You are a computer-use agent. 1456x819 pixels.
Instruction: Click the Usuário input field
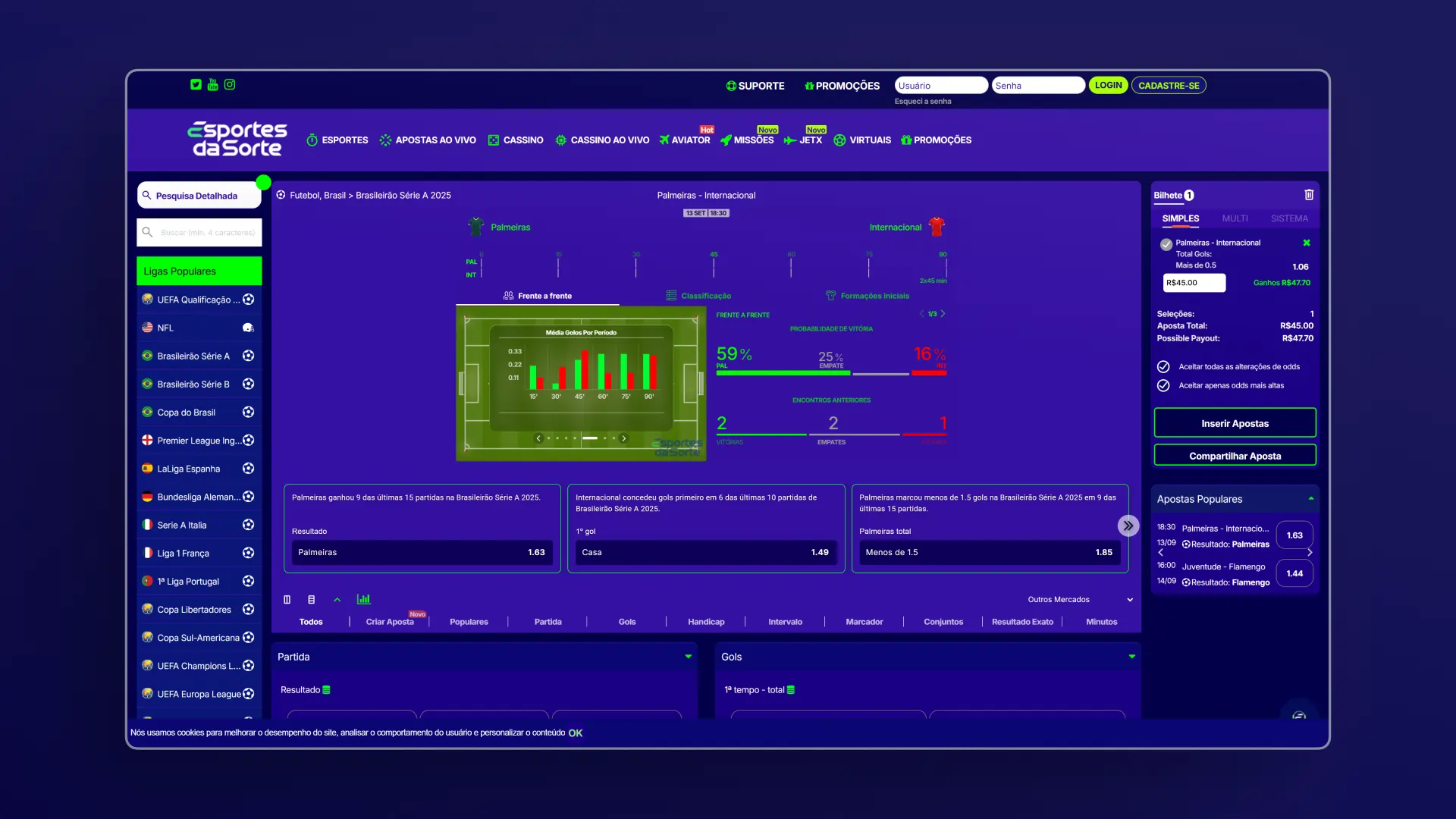pyautogui.click(x=941, y=86)
